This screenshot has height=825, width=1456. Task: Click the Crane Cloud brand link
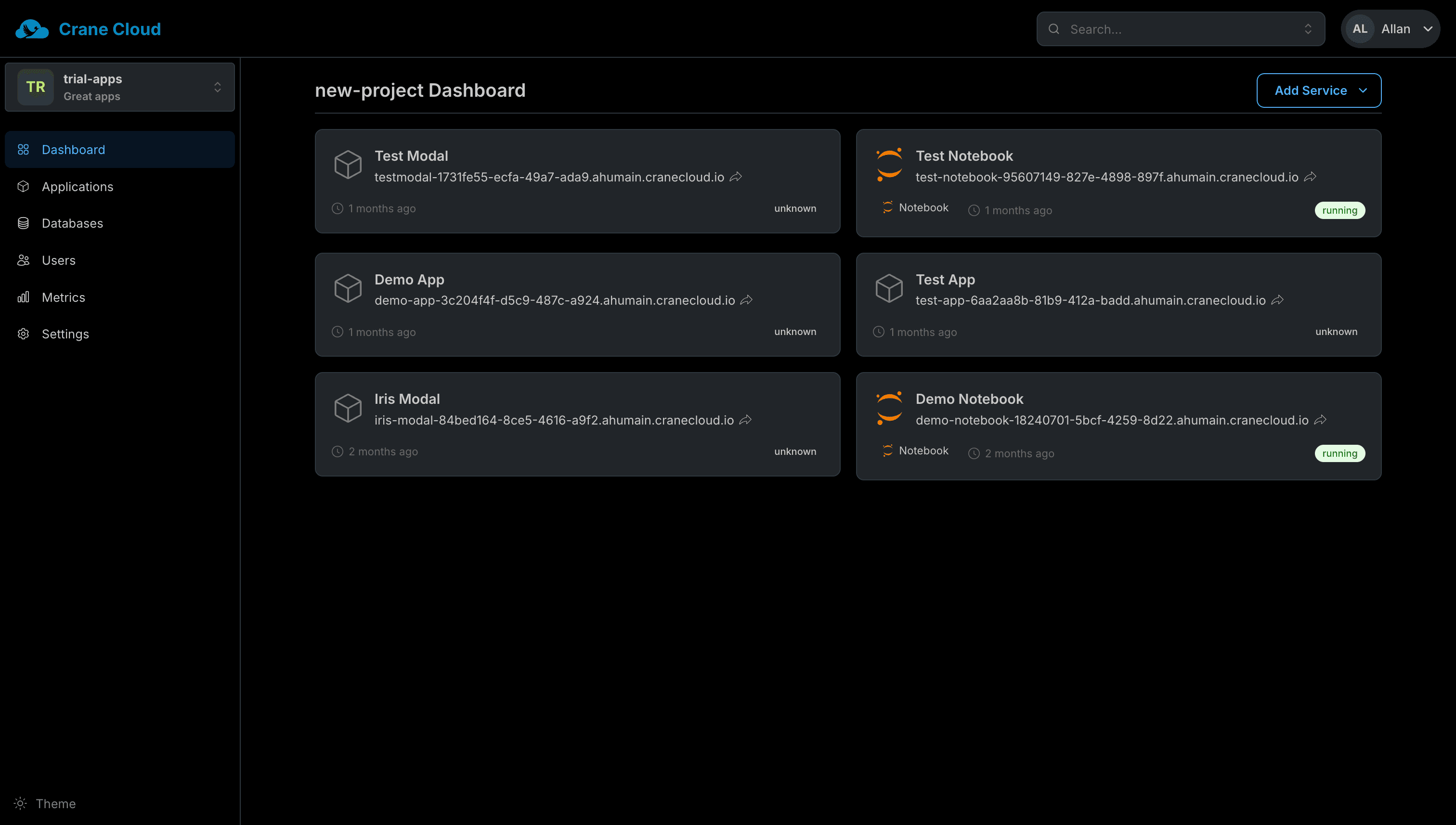point(88,29)
